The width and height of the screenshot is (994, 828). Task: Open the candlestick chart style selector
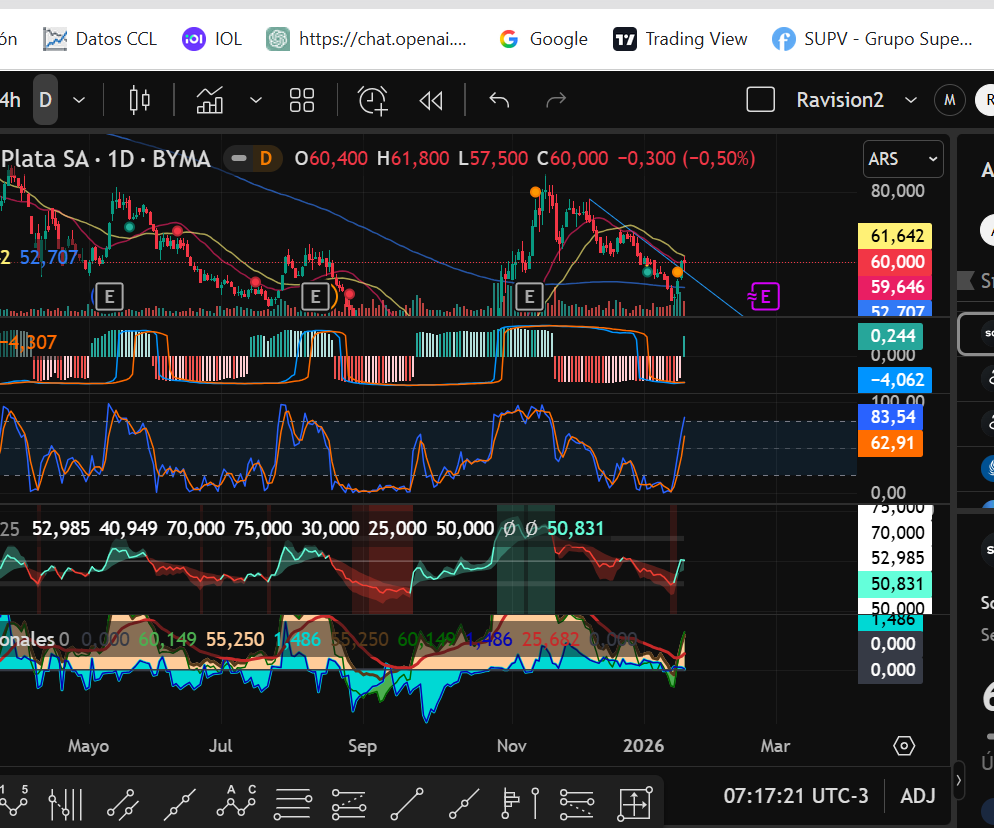139,100
